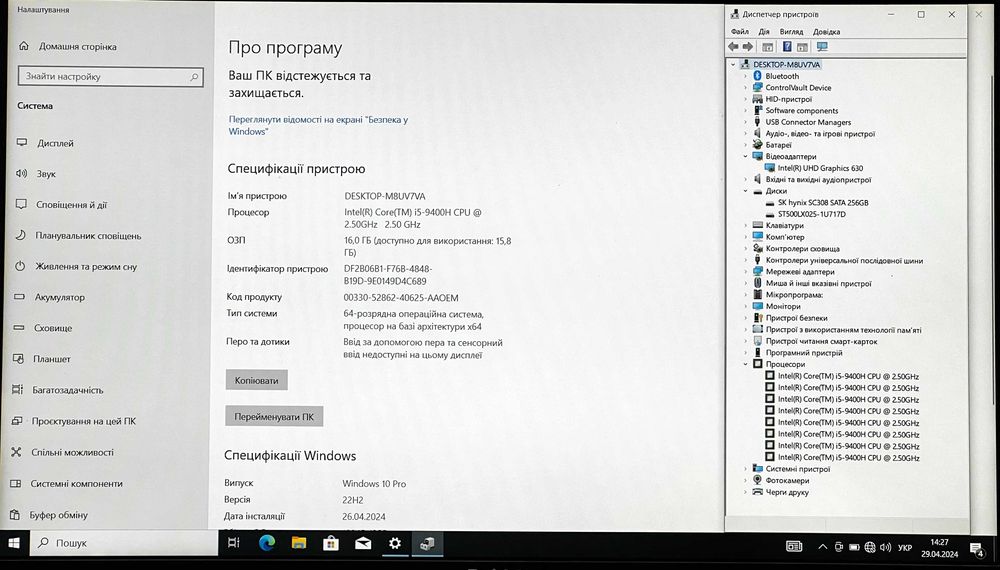Go to Домашня сторінка in Settings
The height and width of the screenshot is (570, 1000).
coord(77,47)
